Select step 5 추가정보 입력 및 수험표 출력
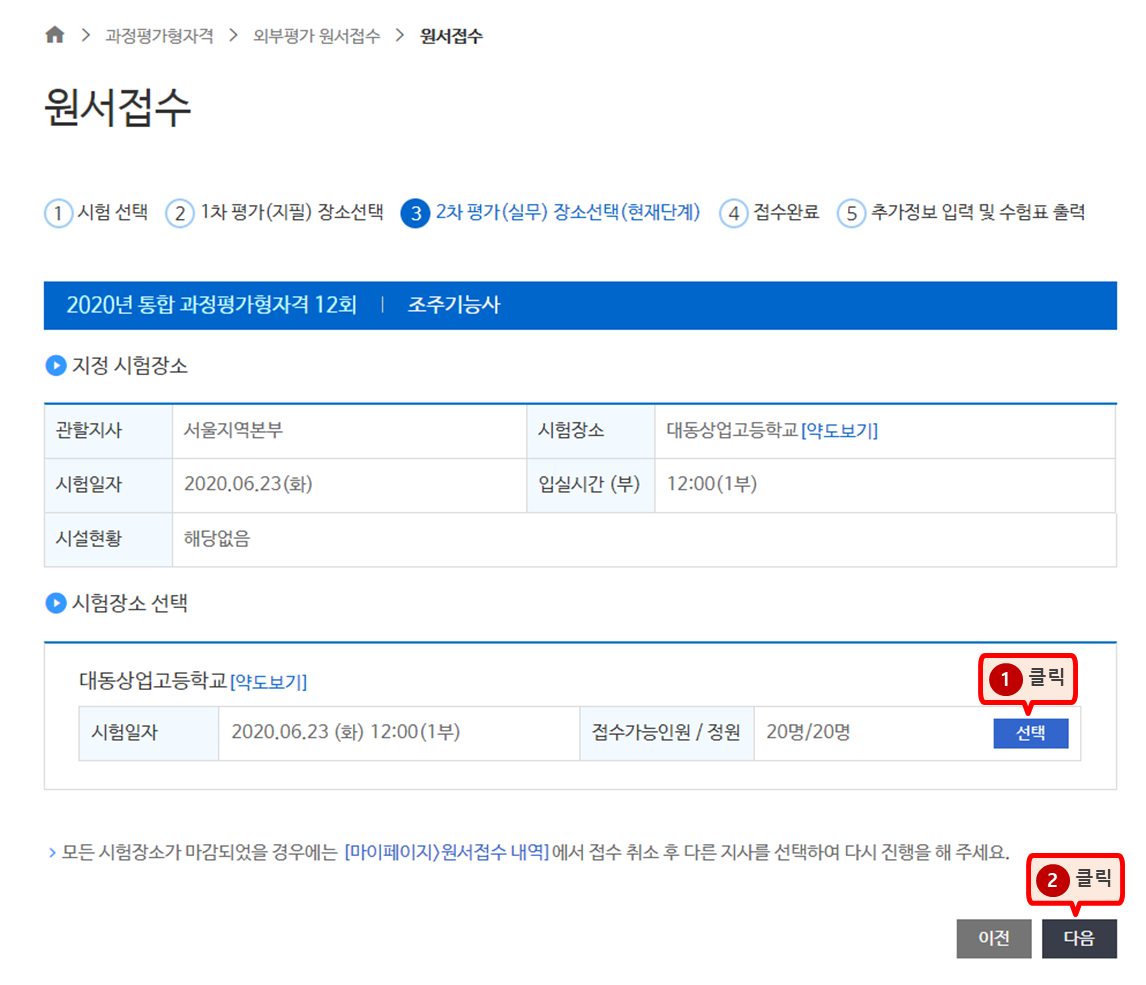This screenshot has width=1146, height=985. (961, 213)
